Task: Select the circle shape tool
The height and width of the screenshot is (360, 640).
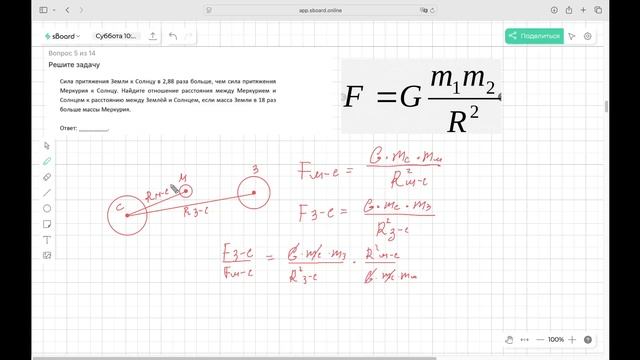Action: coord(47,209)
